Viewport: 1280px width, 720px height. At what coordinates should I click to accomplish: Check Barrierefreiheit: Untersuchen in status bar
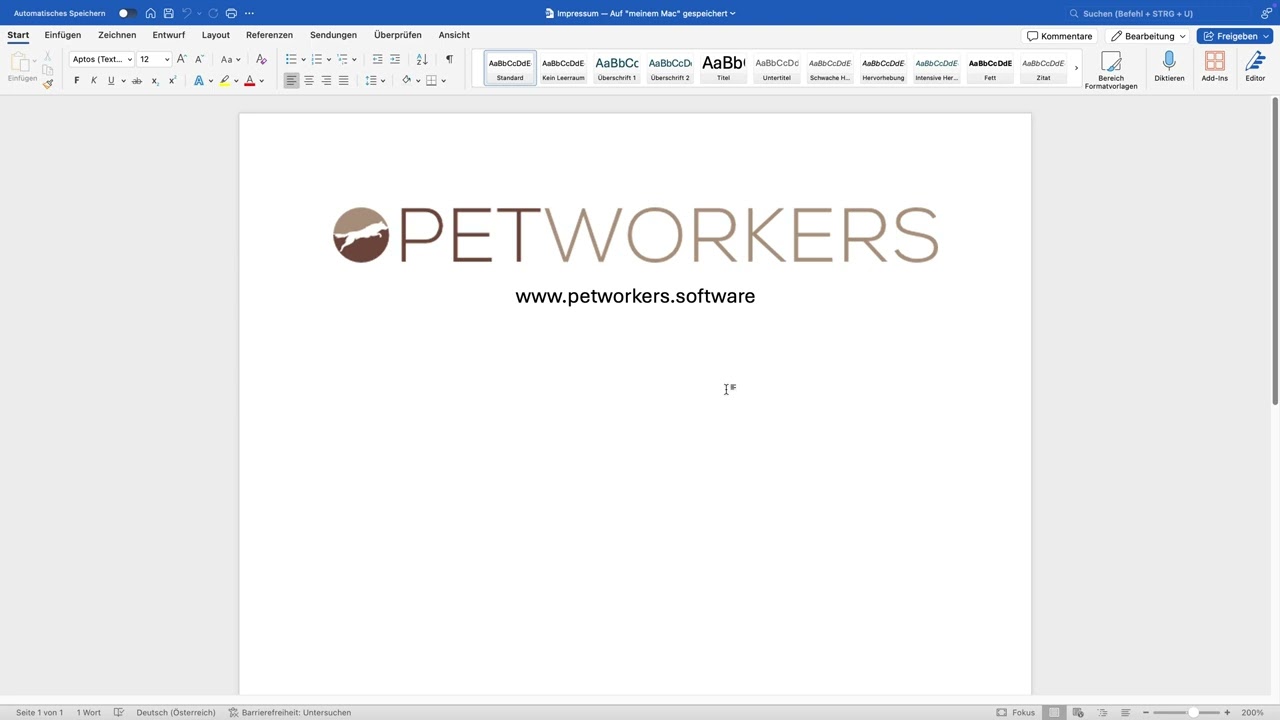tap(290, 712)
